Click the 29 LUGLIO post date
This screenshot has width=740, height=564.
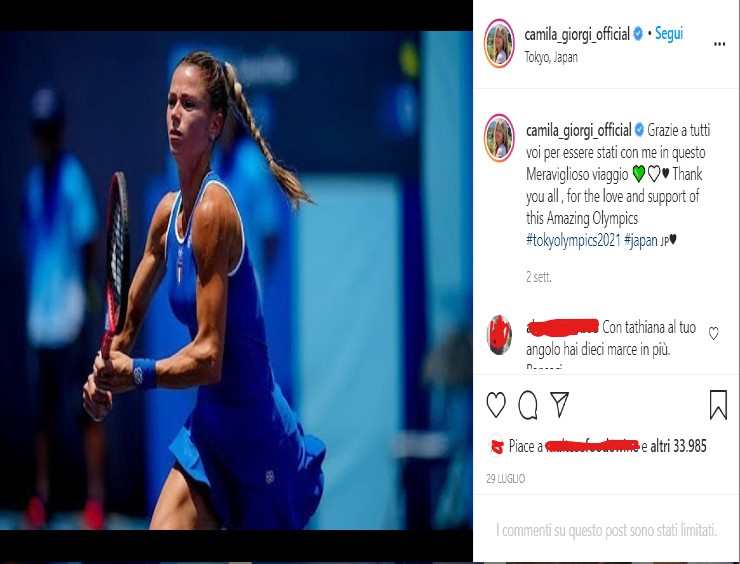tap(505, 479)
